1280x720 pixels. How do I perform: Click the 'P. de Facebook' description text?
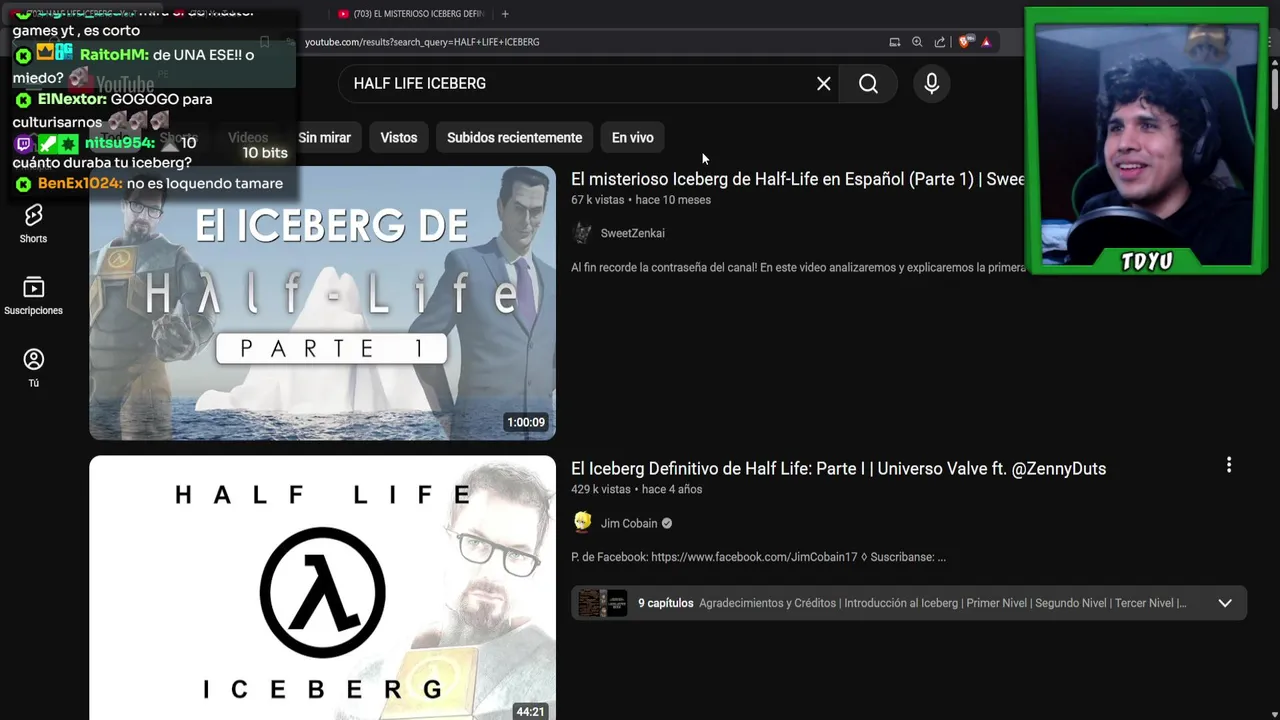(758, 557)
